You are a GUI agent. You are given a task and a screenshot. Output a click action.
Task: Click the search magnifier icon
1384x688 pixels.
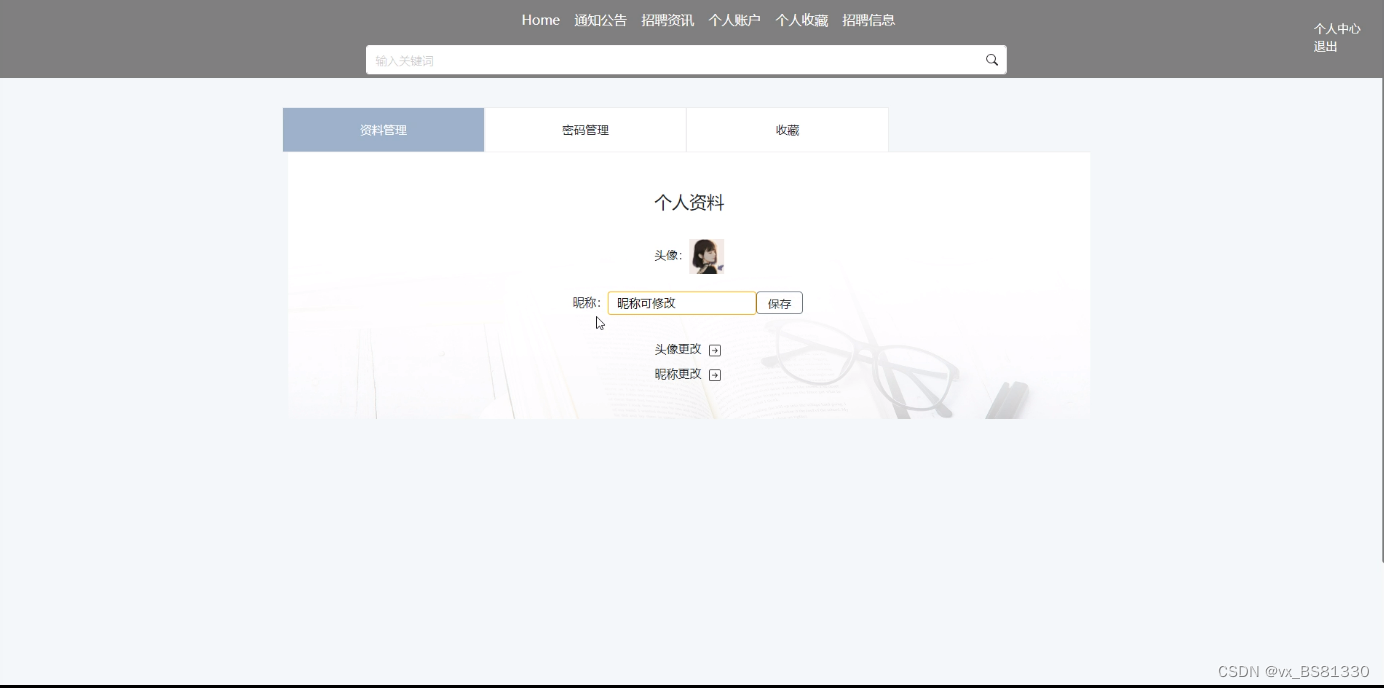coord(992,60)
